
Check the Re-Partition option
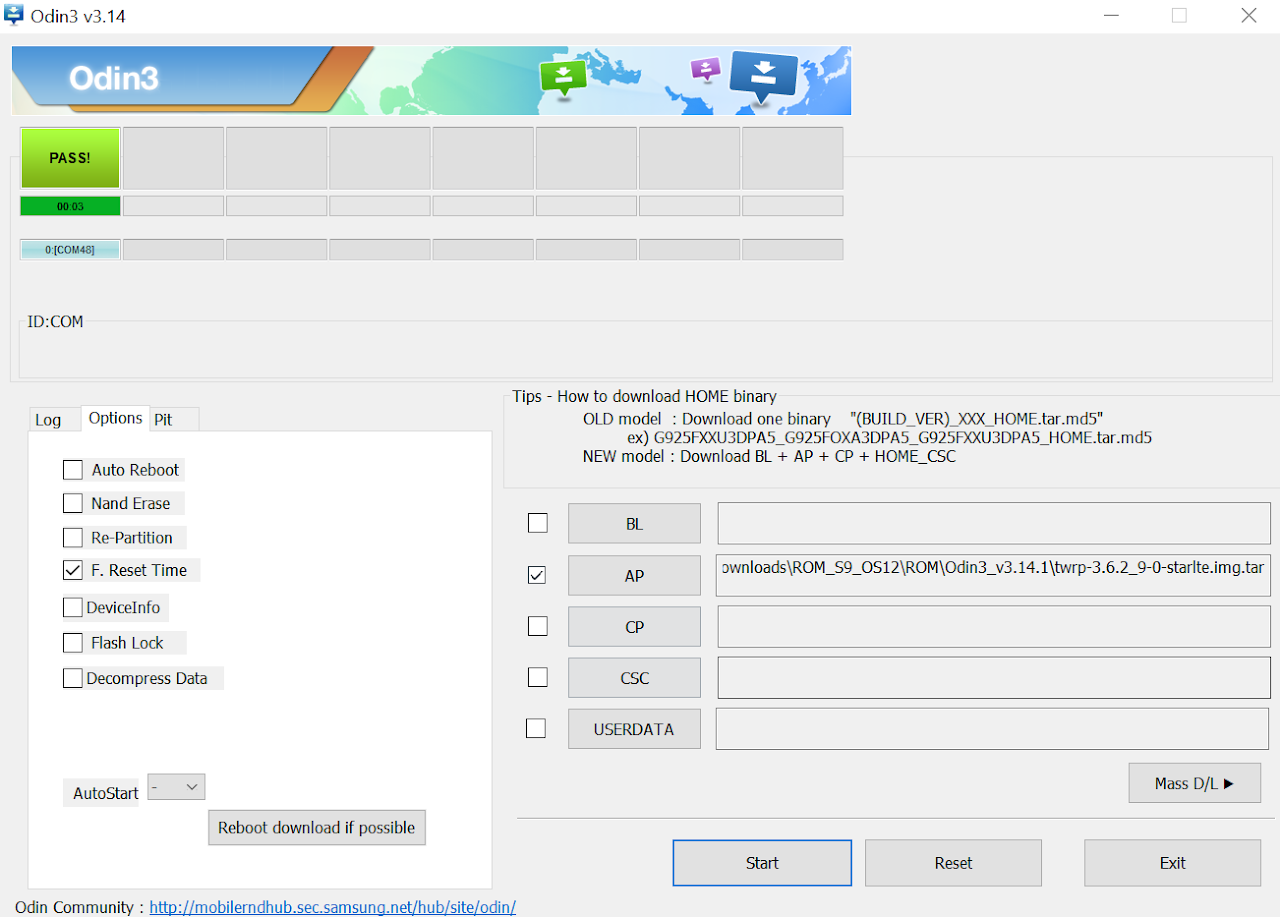click(73, 538)
